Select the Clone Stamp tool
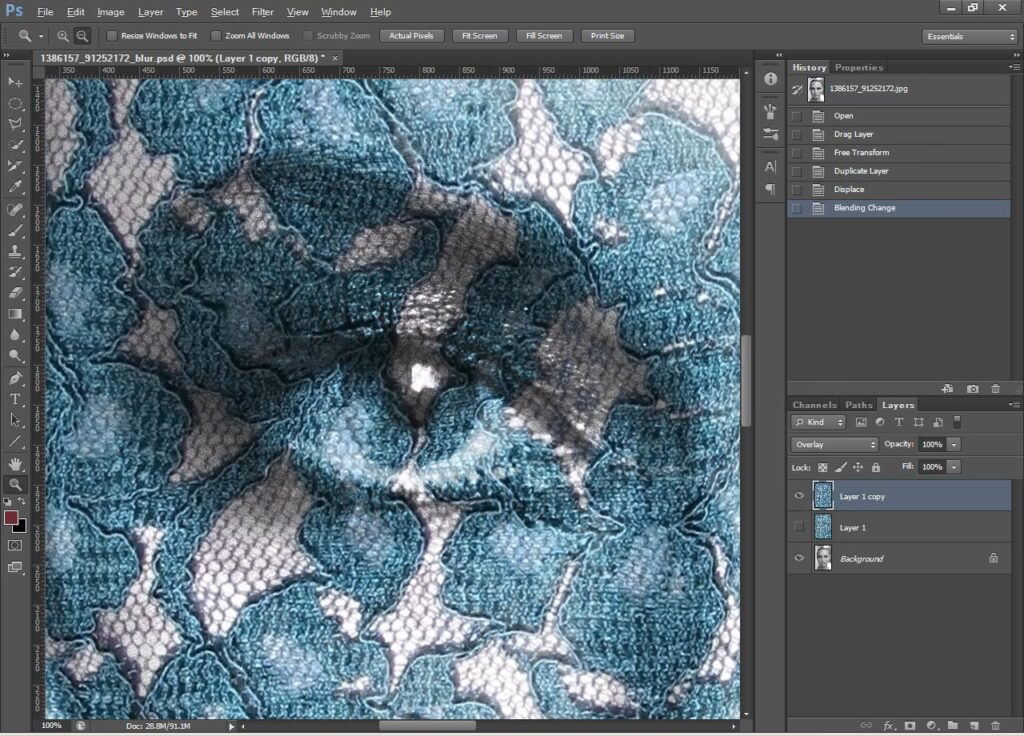This screenshot has width=1024, height=736. point(15,251)
